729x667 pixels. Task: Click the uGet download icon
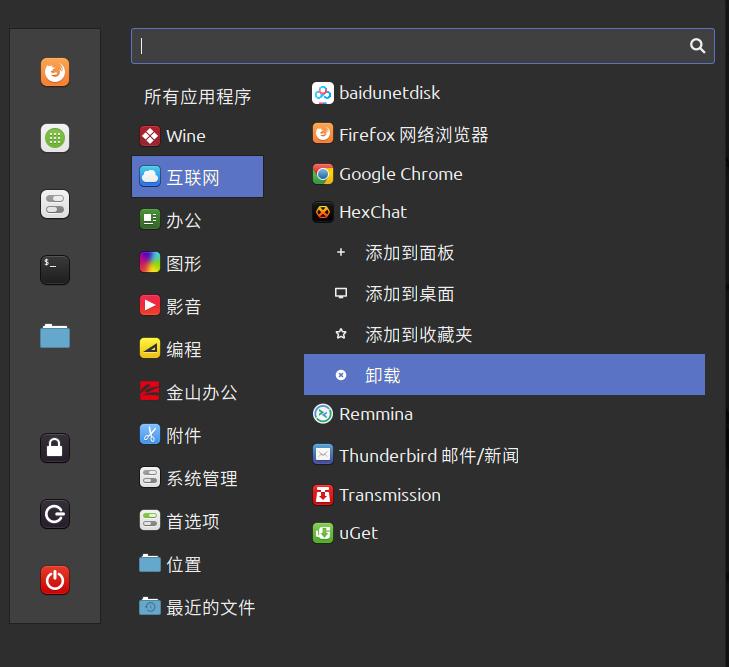pyautogui.click(x=323, y=533)
